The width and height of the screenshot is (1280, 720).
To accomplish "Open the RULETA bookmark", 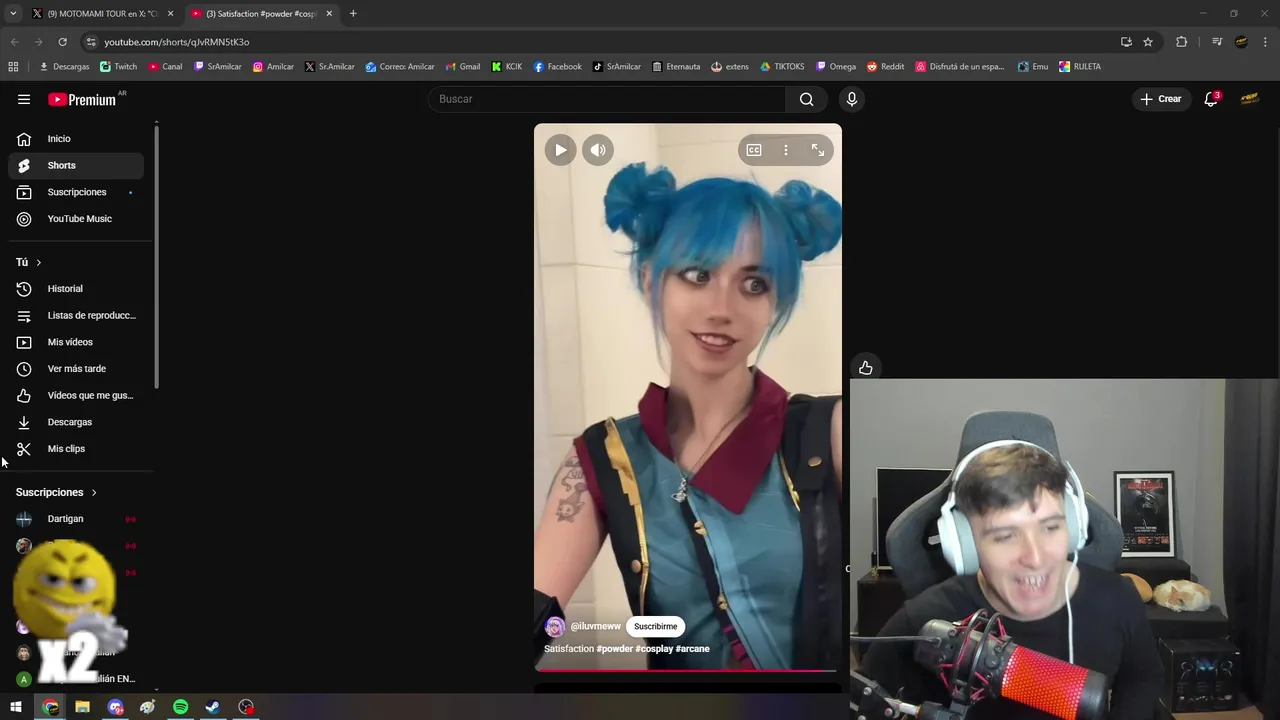I will click(x=1079, y=67).
